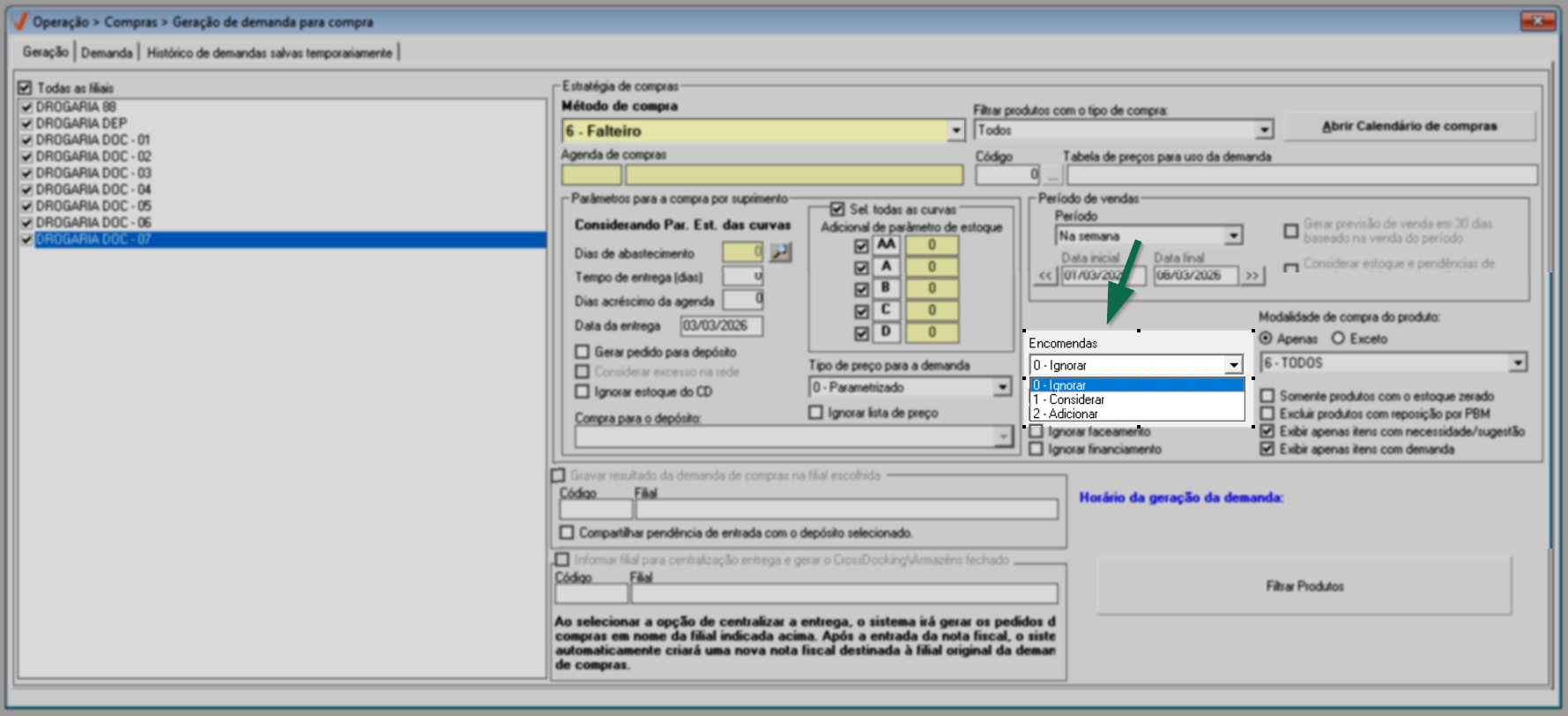
Task: Select DROGARIA DOC - 03 in branch list
Action: (93, 173)
